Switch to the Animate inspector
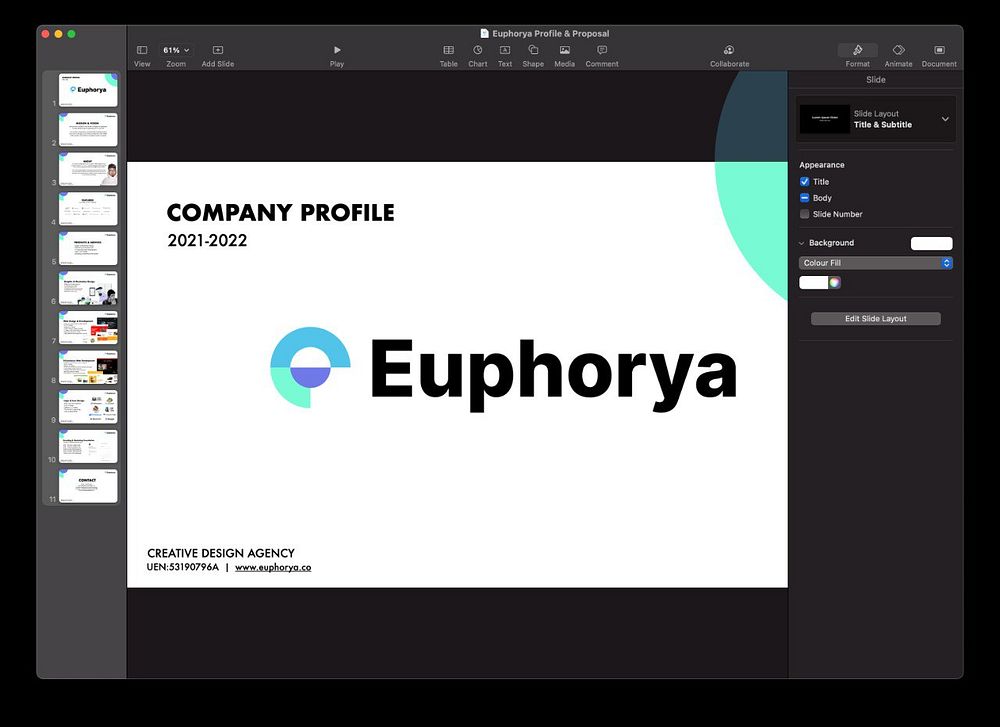Viewport: 1000px width, 727px height. click(x=899, y=50)
